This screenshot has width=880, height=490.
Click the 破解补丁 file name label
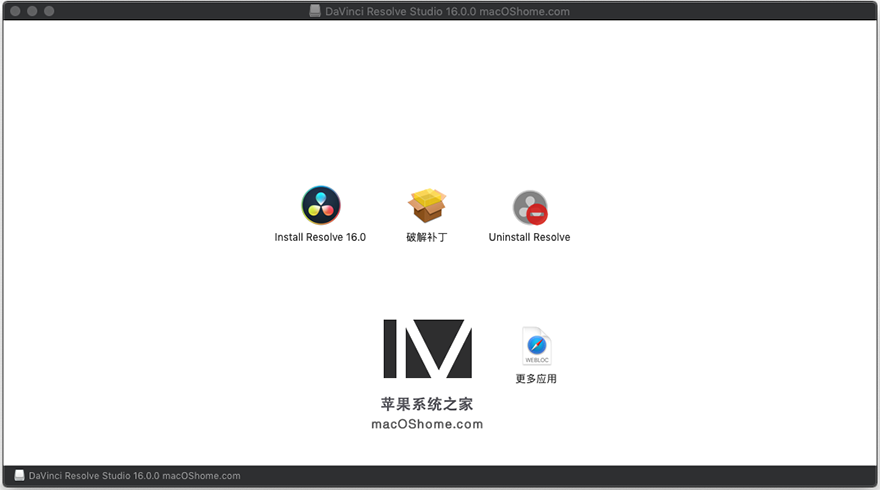point(427,237)
